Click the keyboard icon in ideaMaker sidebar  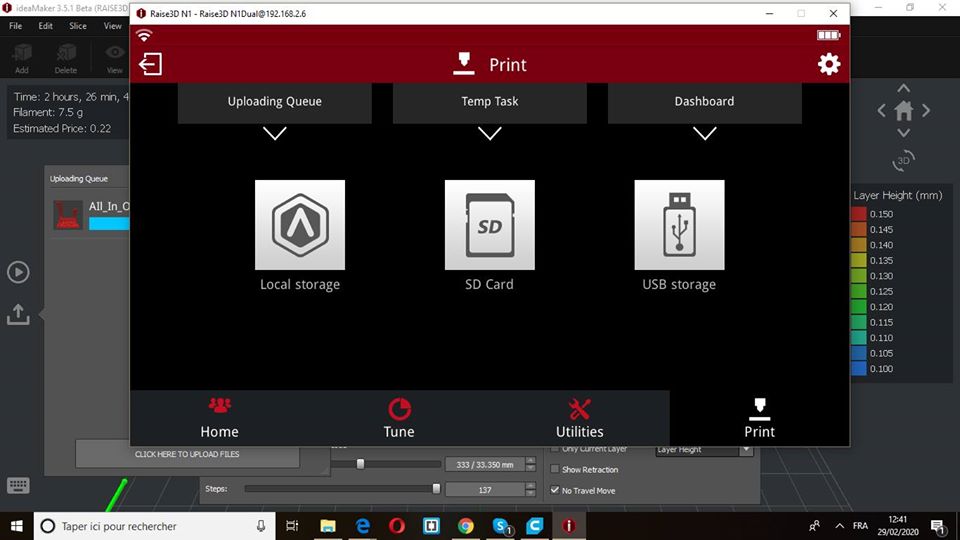click(x=18, y=486)
